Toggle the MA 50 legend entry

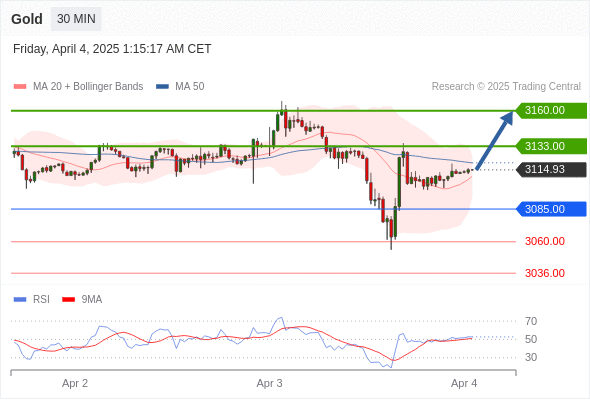coord(180,86)
